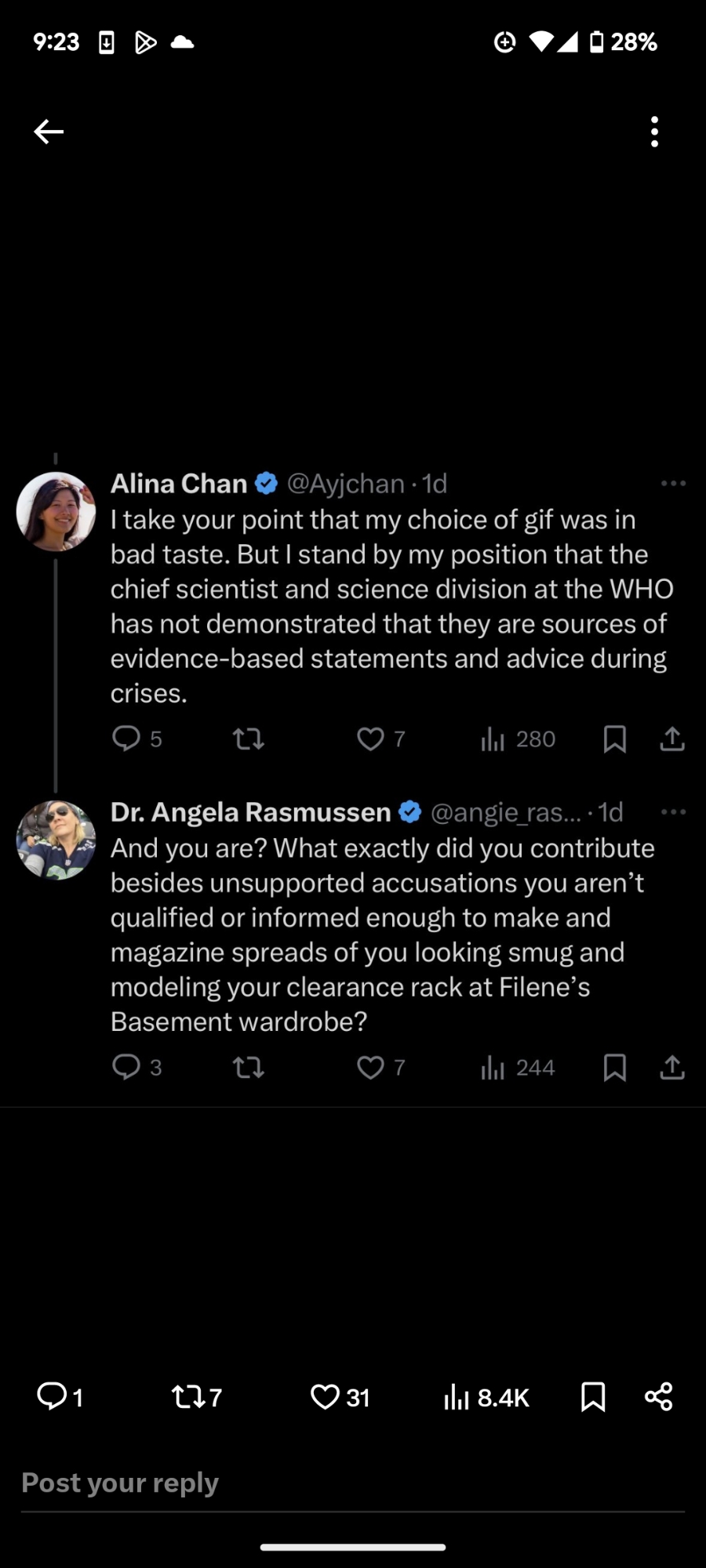
Task: Open Dr. Angela Rasmussen's profile name
Action: (x=250, y=812)
